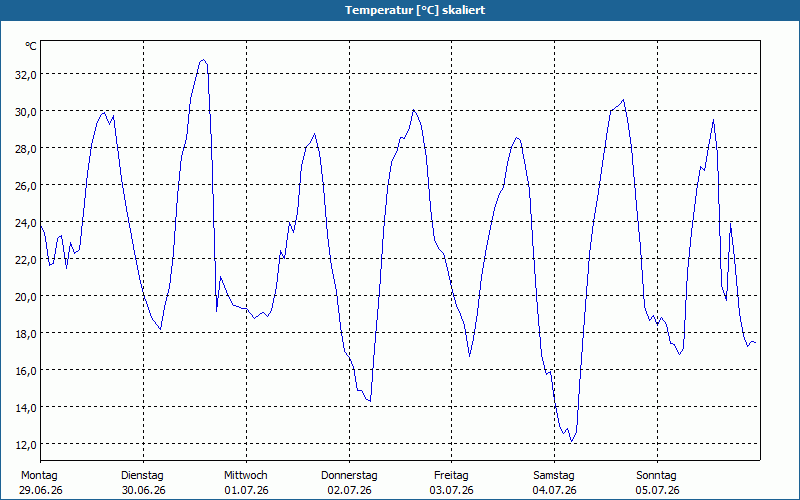Image resolution: width=800 pixels, height=500 pixels.
Task: Click the °C unit label
Action: [x=31, y=46]
